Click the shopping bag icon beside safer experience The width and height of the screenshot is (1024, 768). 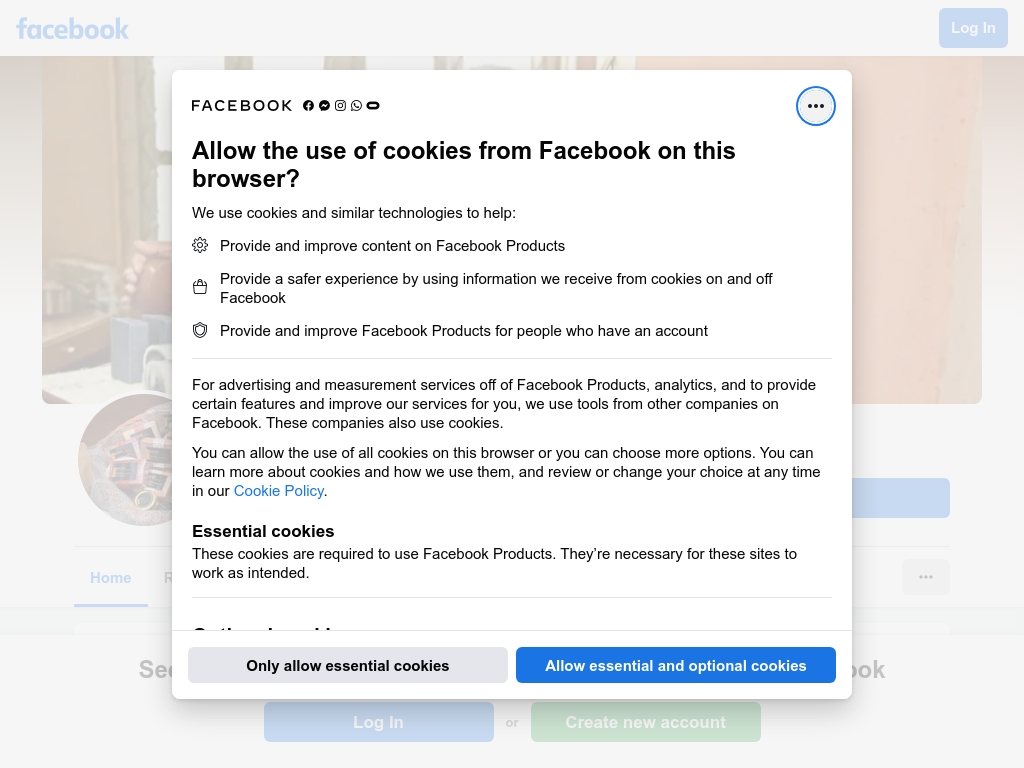coord(200,287)
